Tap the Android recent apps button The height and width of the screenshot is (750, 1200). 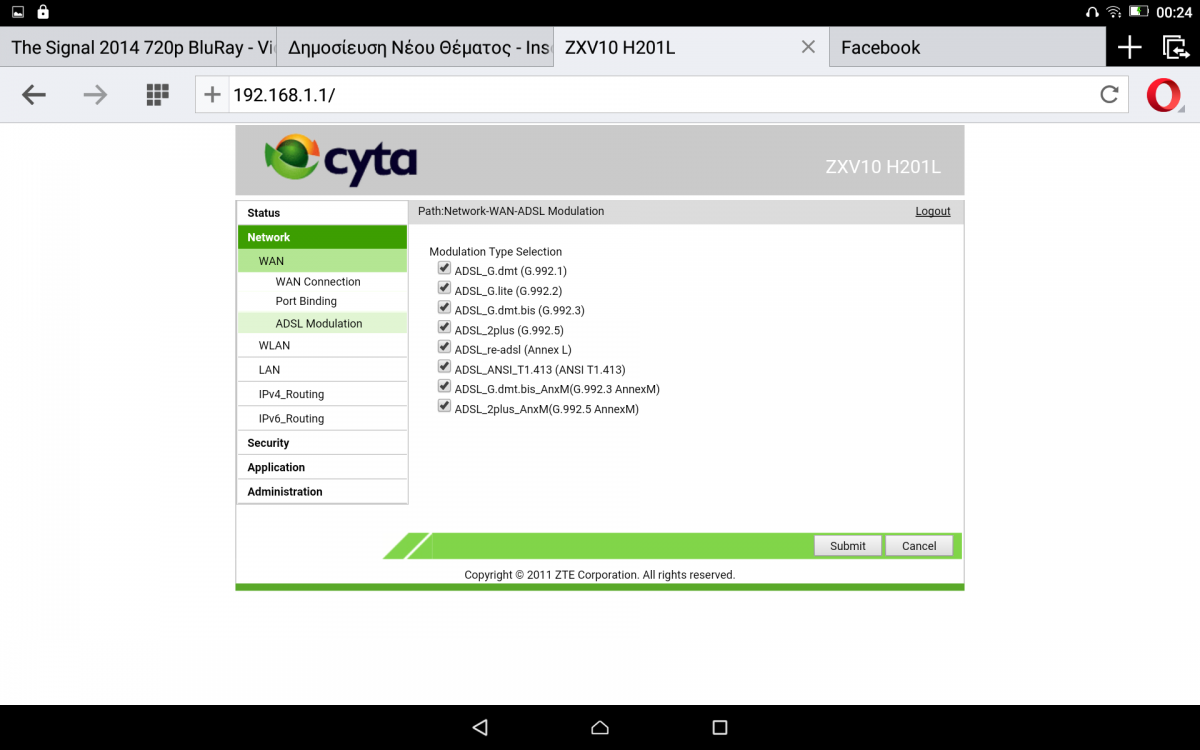720,727
